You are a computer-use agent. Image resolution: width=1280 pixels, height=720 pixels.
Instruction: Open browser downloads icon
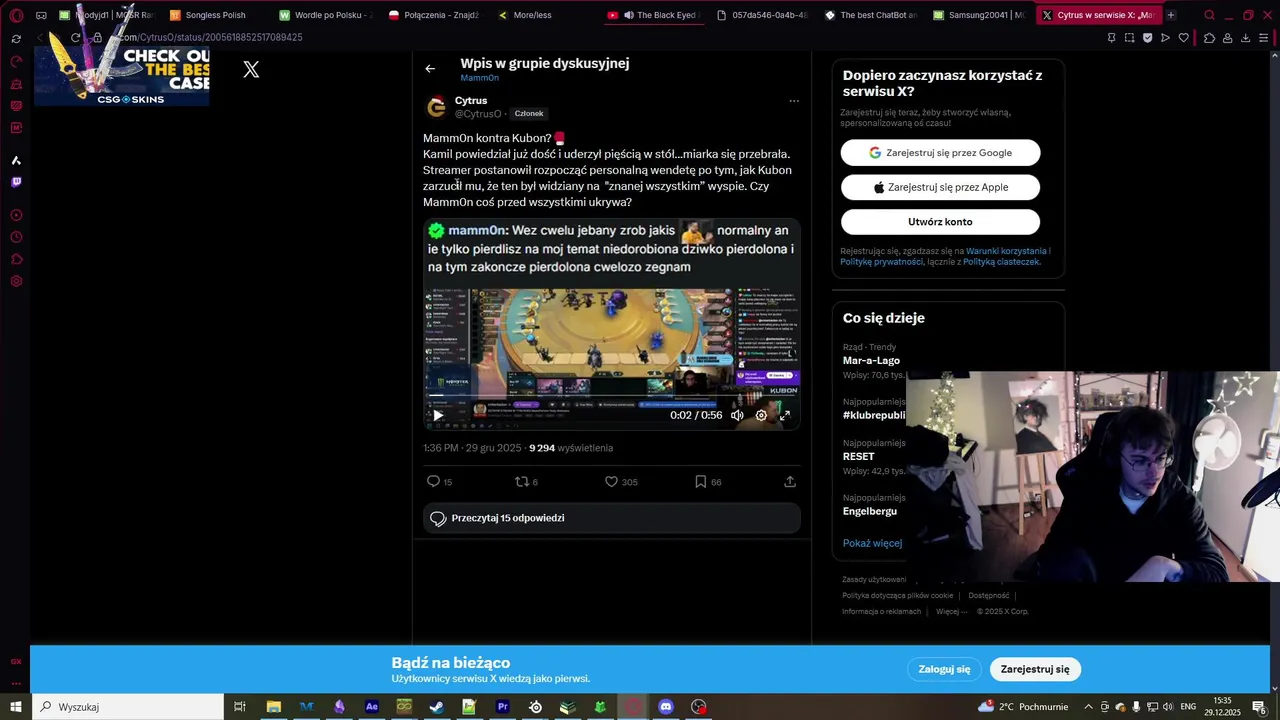1246,38
